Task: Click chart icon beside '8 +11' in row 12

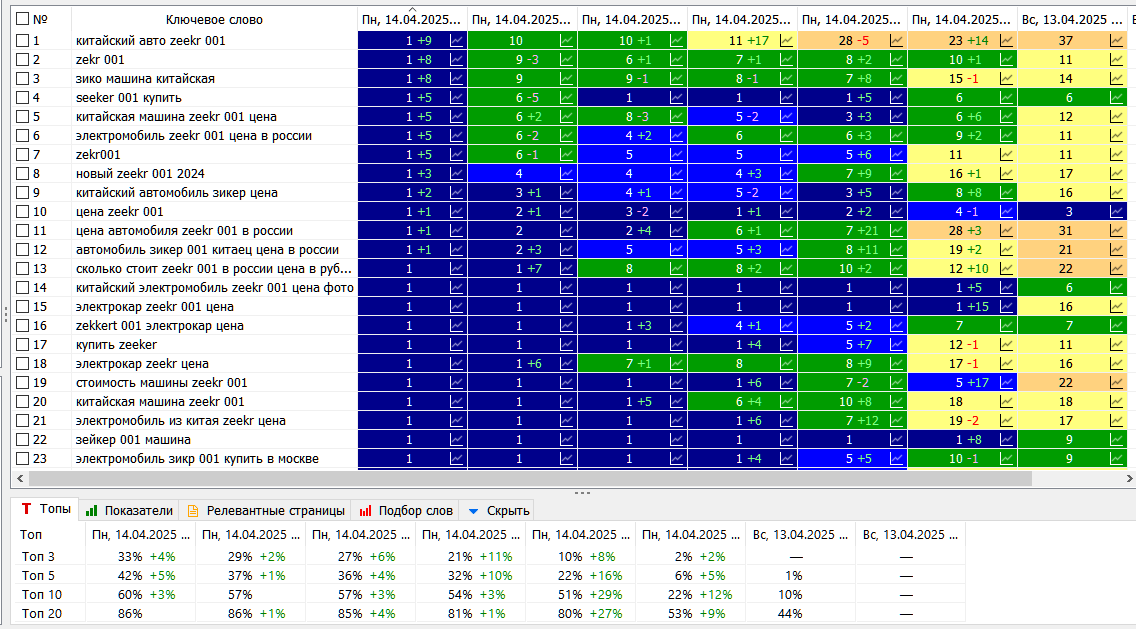Action: (x=897, y=250)
